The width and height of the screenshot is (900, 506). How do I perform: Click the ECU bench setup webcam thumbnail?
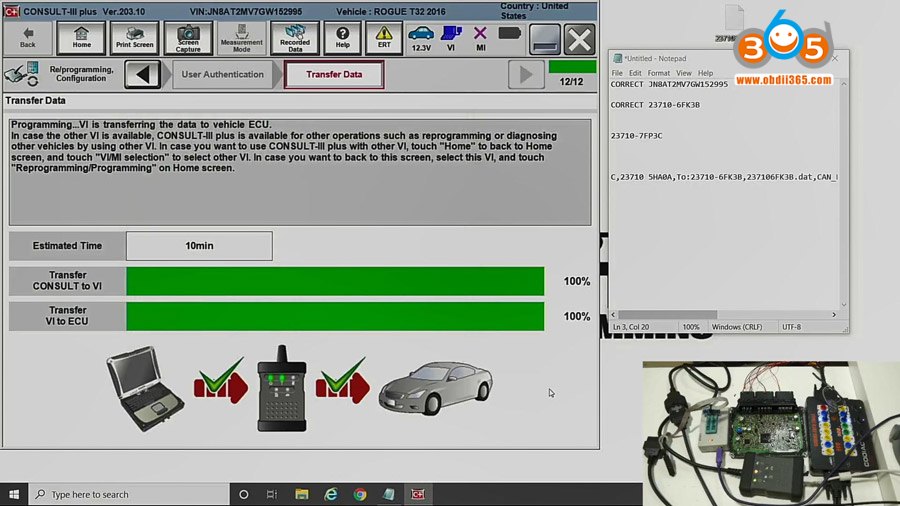[771, 433]
